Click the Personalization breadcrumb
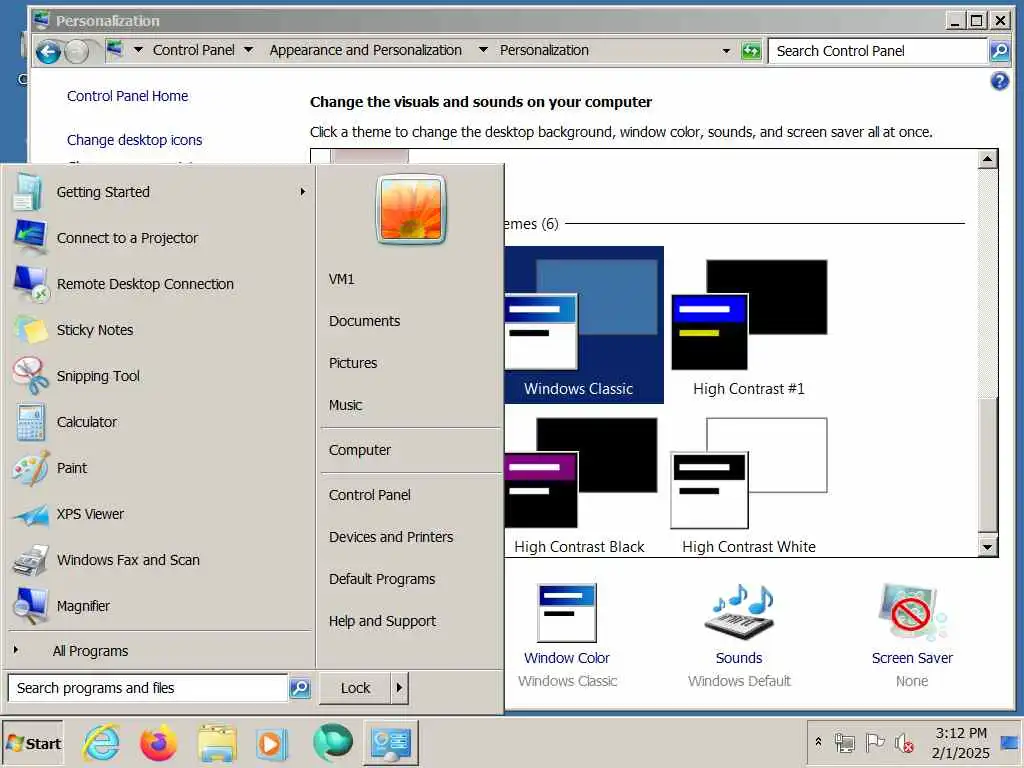The width and height of the screenshot is (1024, 768). [x=544, y=50]
